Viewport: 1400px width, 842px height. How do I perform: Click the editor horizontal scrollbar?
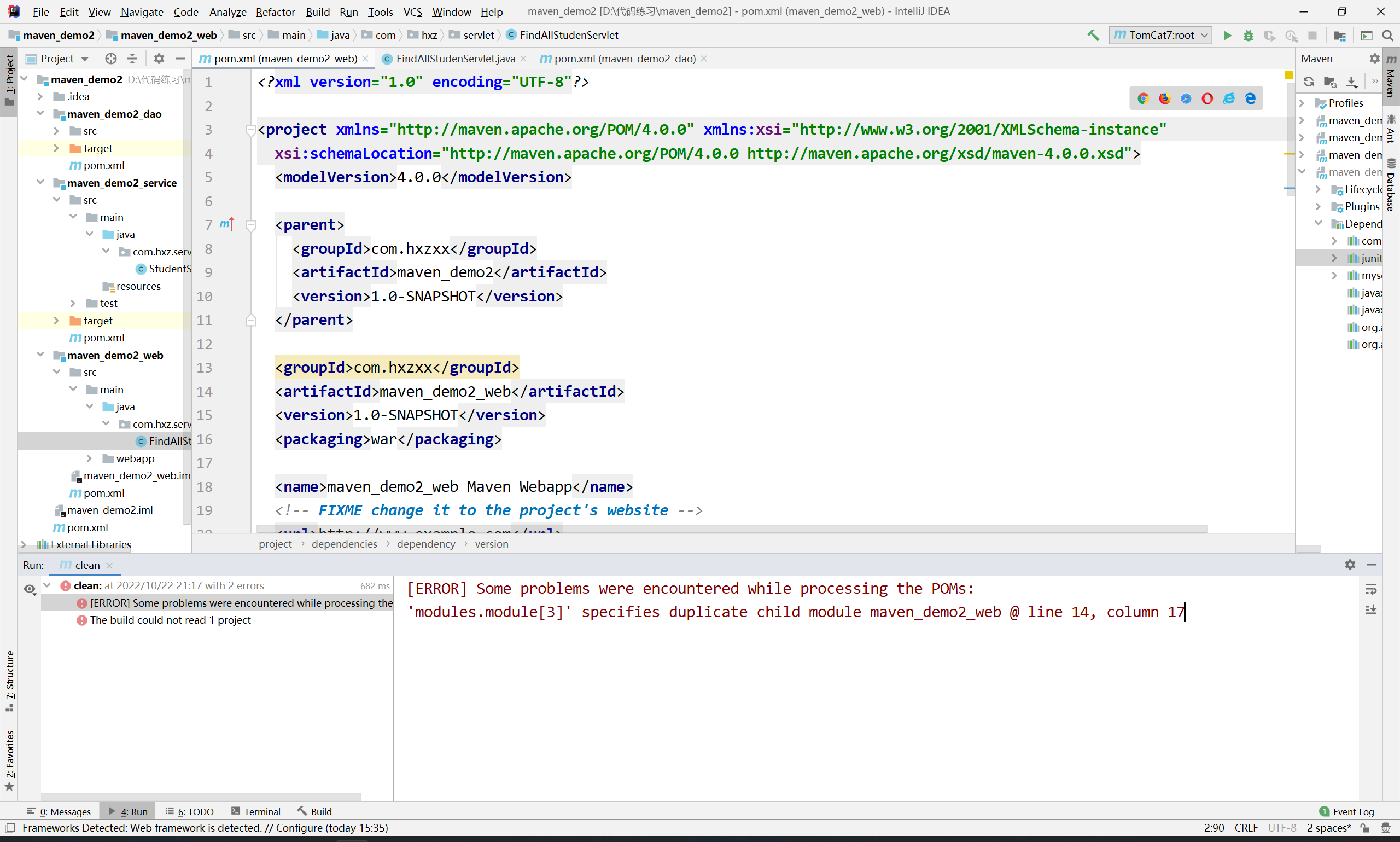(x=732, y=530)
